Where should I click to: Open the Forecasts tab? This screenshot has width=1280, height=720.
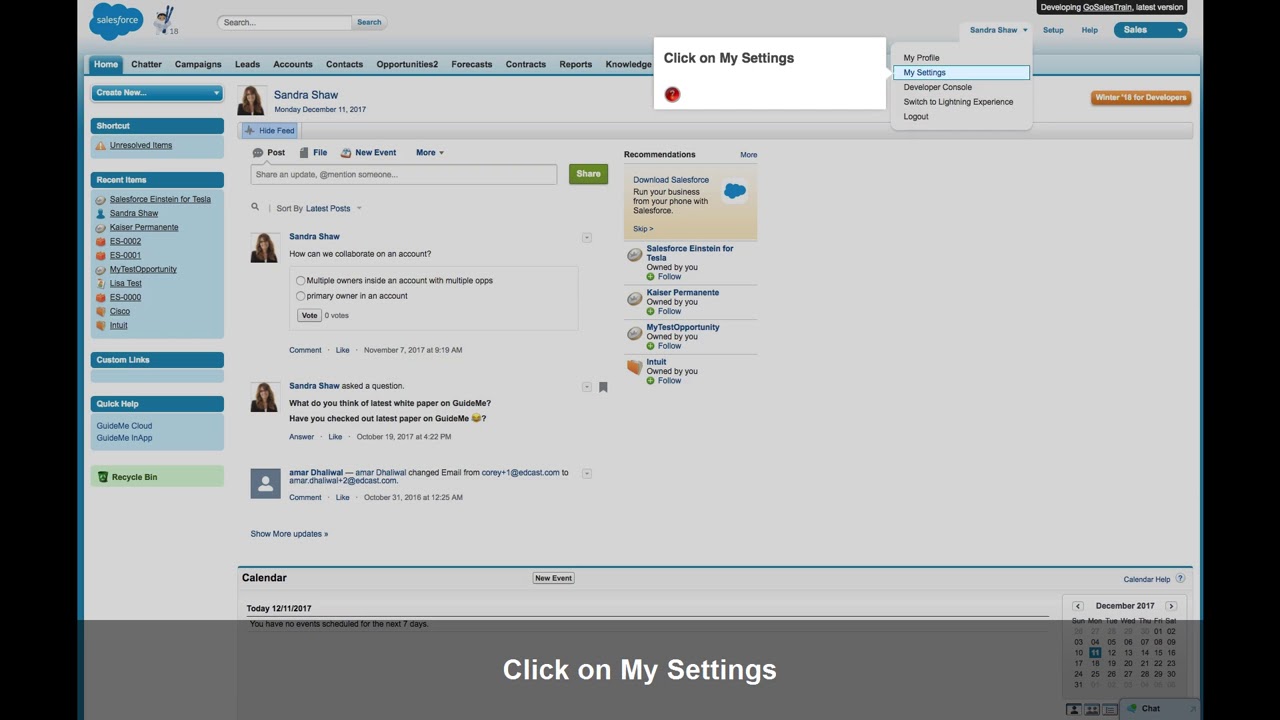(x=471, y=64)
